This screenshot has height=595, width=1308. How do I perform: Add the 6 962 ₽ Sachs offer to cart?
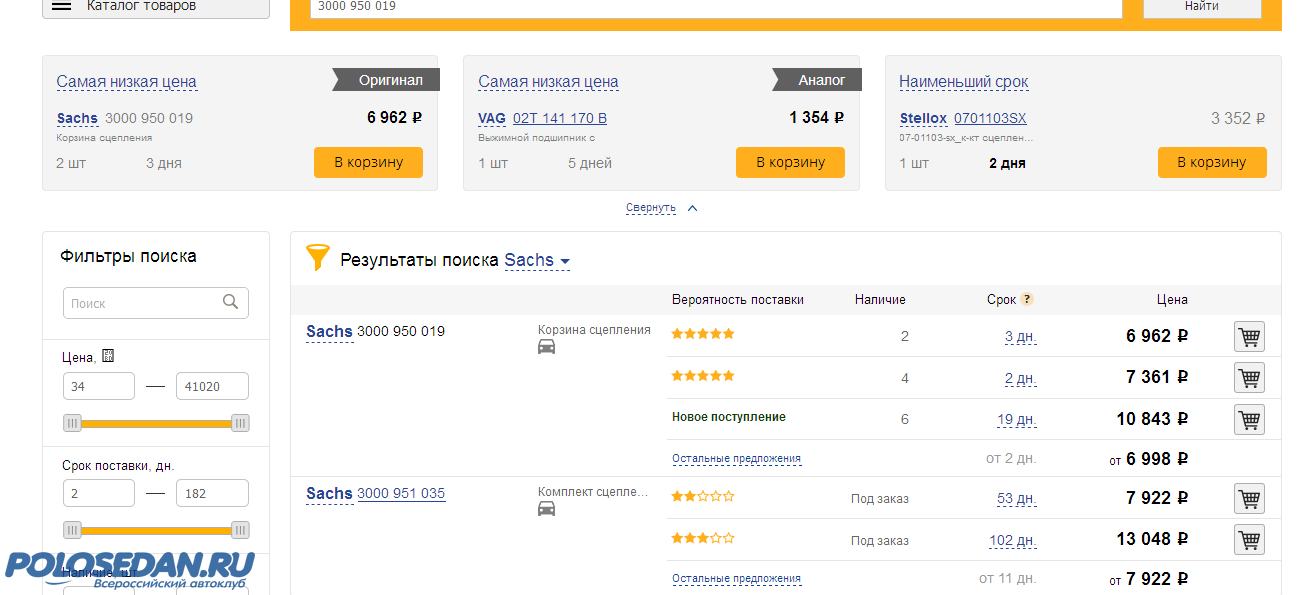coord(1249,336)
